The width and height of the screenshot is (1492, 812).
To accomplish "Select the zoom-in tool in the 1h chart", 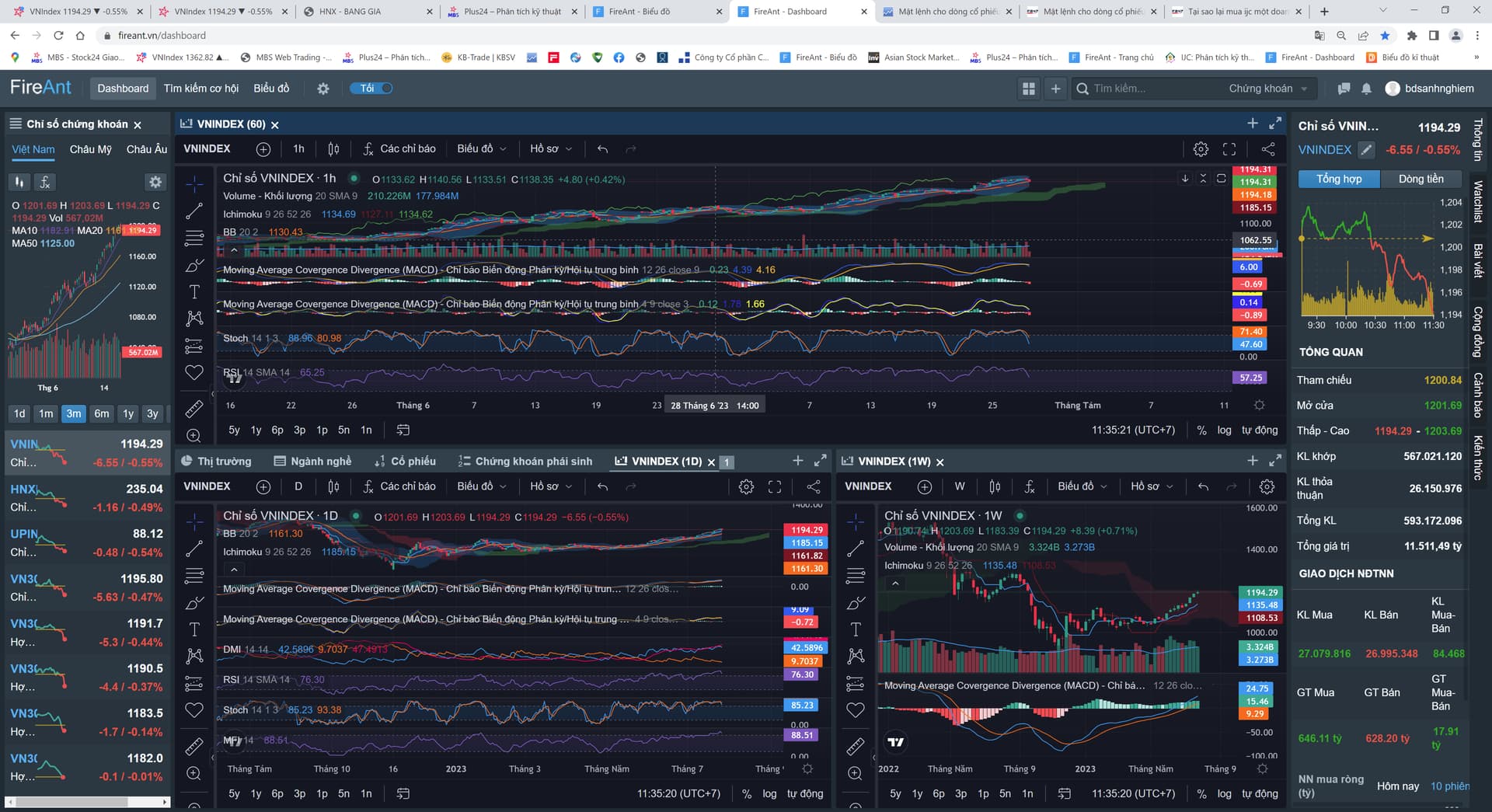I will click(194, 435).
